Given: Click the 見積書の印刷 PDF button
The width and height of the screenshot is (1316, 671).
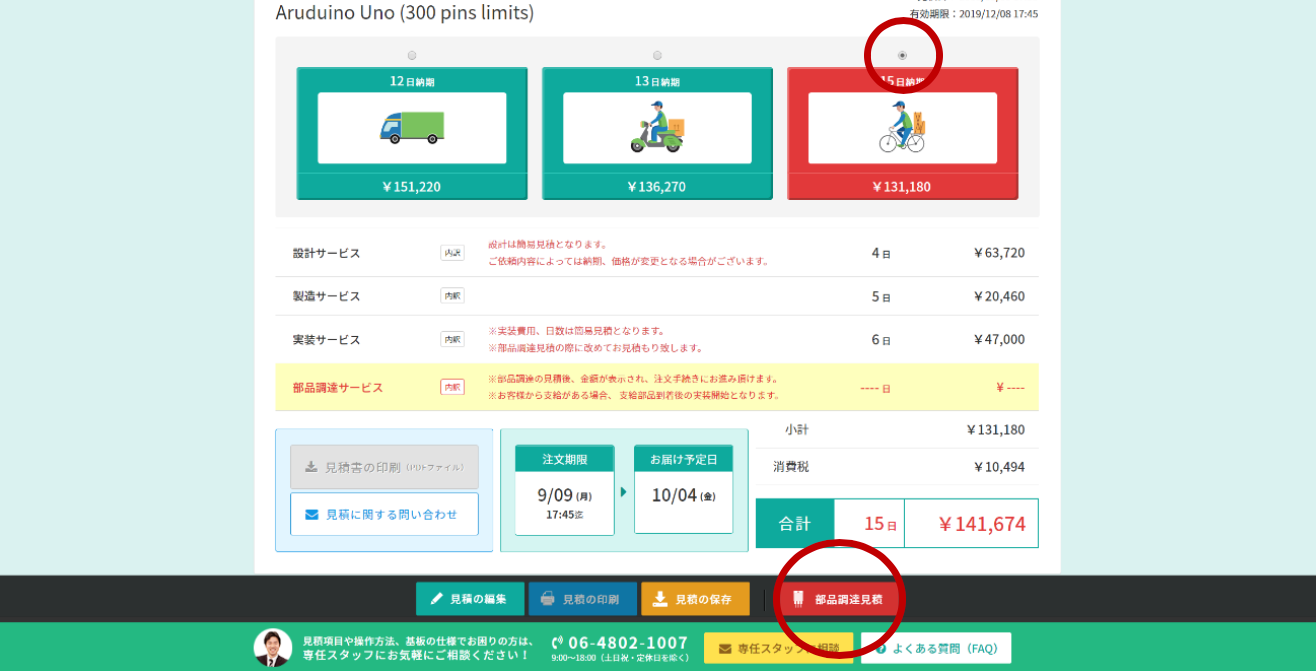Looking at the screenshot, I should click(384, 467).
